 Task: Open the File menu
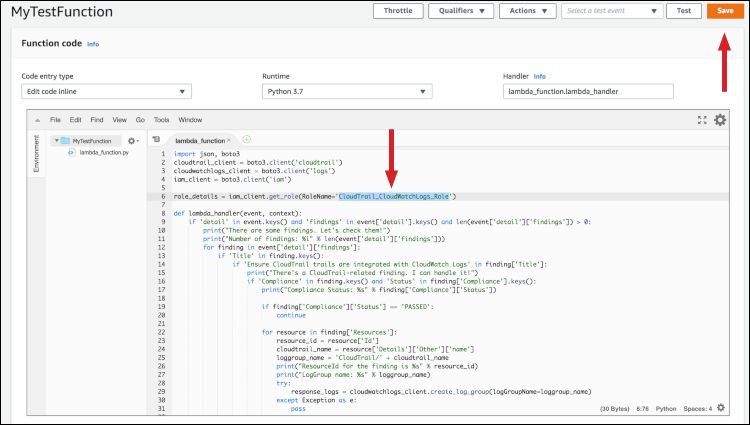[x=56, y=119]
